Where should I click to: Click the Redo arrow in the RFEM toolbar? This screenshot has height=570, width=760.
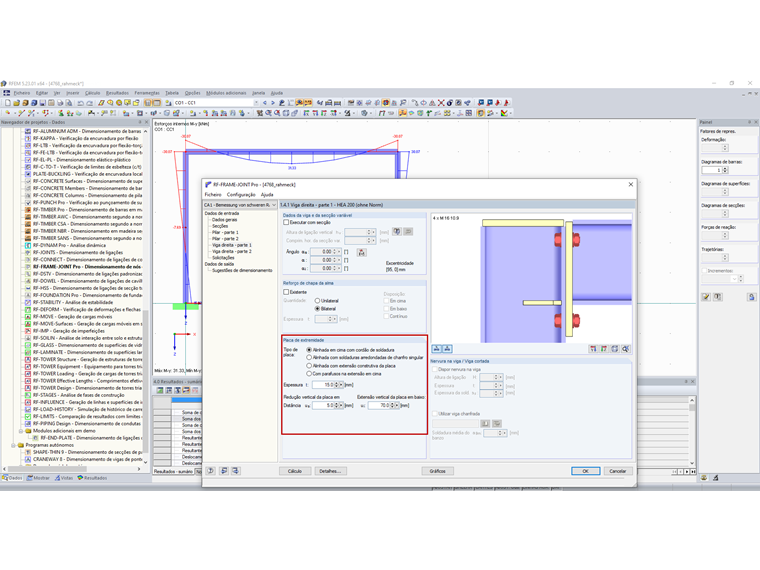pos(90,103)
